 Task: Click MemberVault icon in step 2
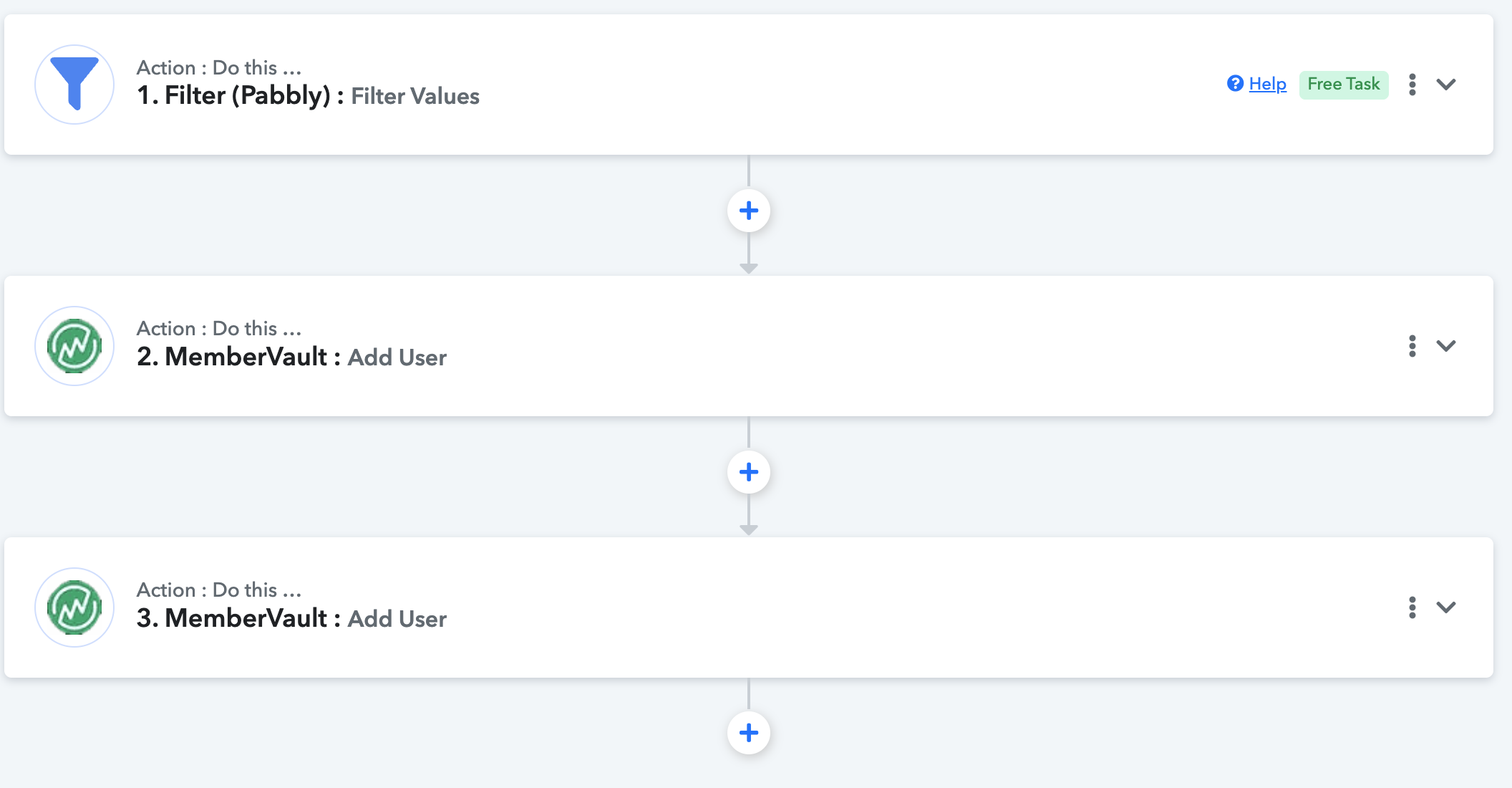pos(74,346)
